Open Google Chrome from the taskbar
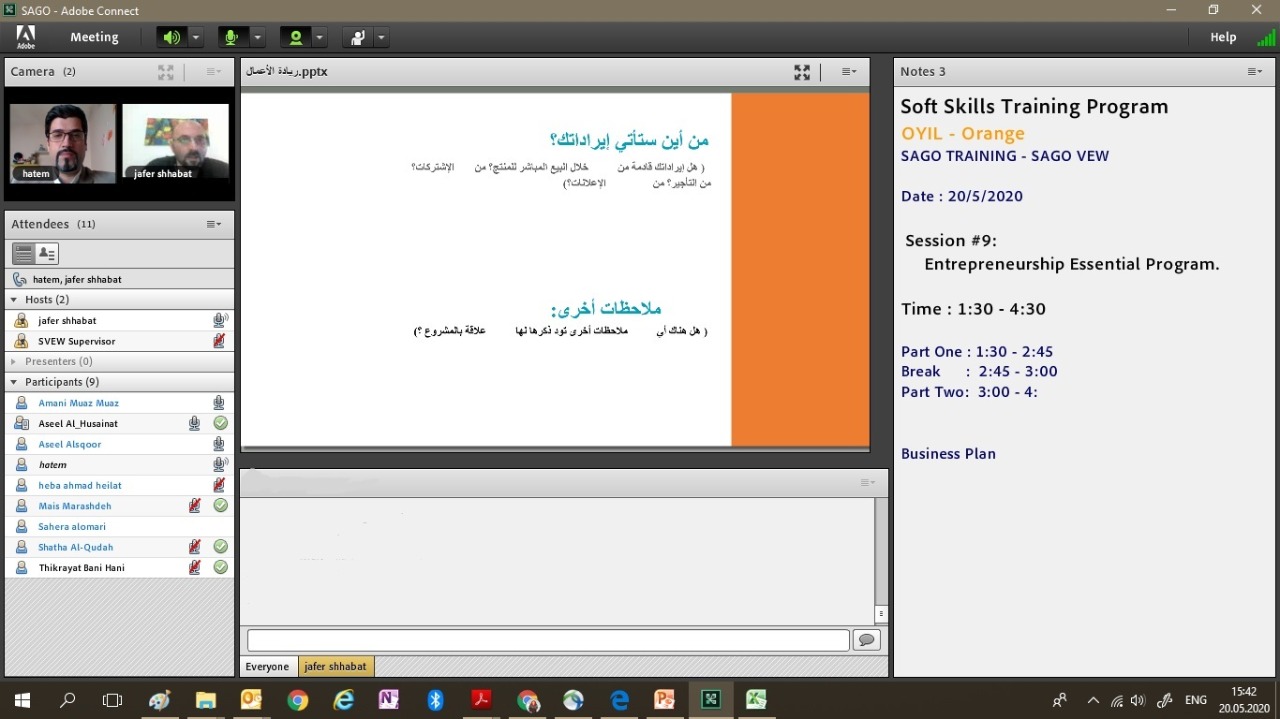Screen dimensions: 1280x719 [x=297, y=700]
